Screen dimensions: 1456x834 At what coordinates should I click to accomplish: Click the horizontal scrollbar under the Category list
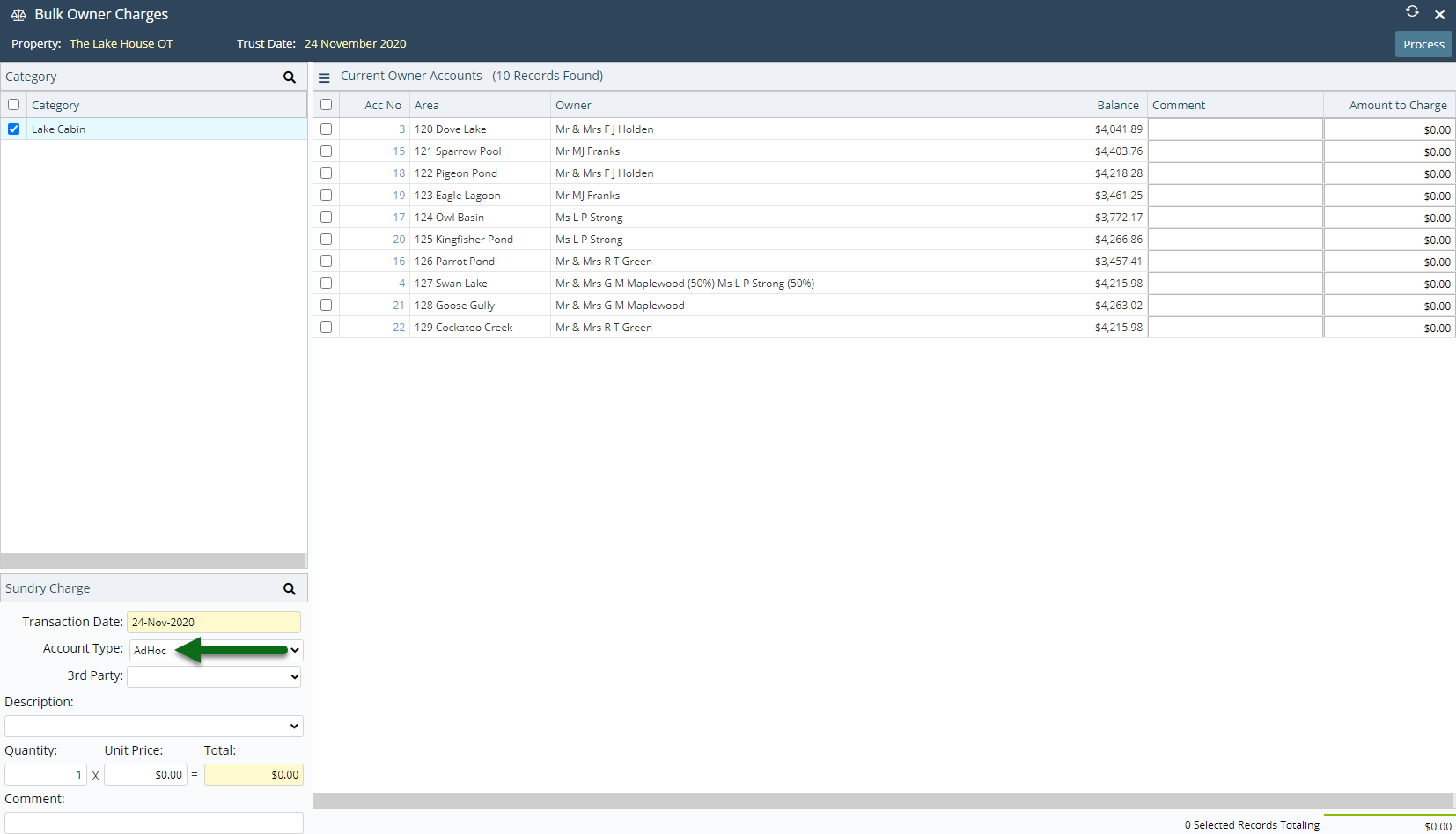pos(152,561)
